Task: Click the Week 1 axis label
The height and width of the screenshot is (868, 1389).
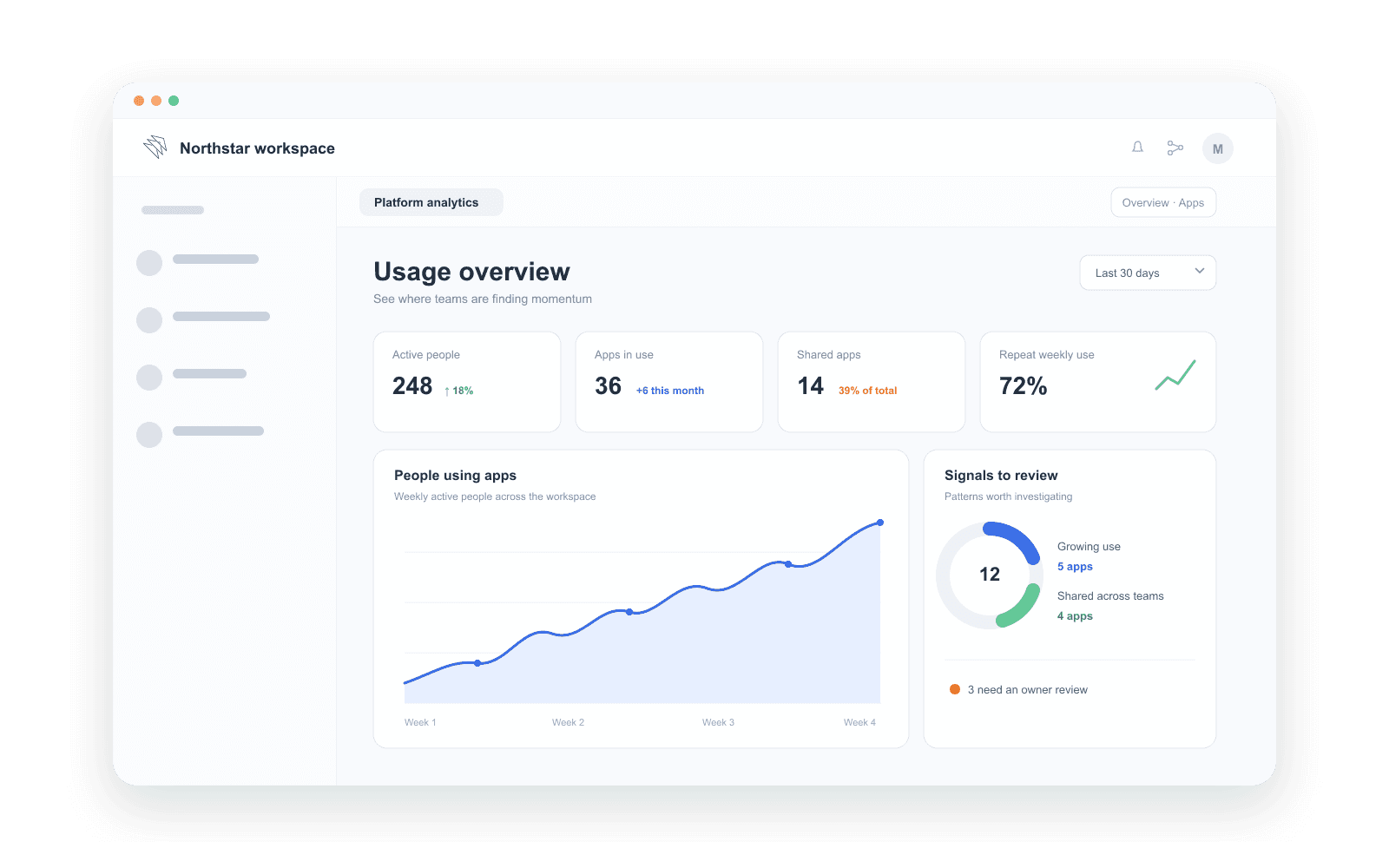Action: click(420, 722)
